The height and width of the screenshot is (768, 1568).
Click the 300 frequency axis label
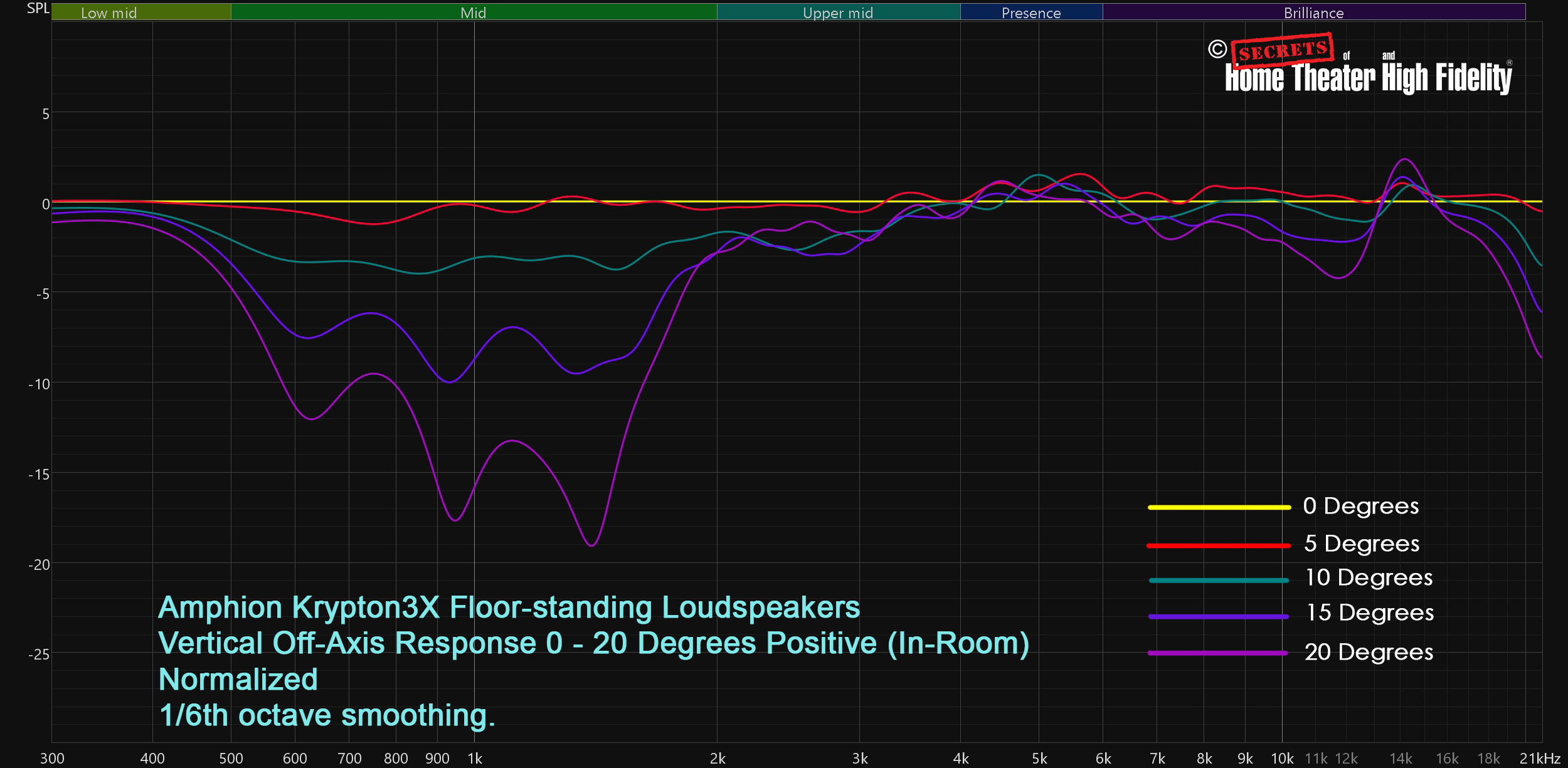[52, 759]
